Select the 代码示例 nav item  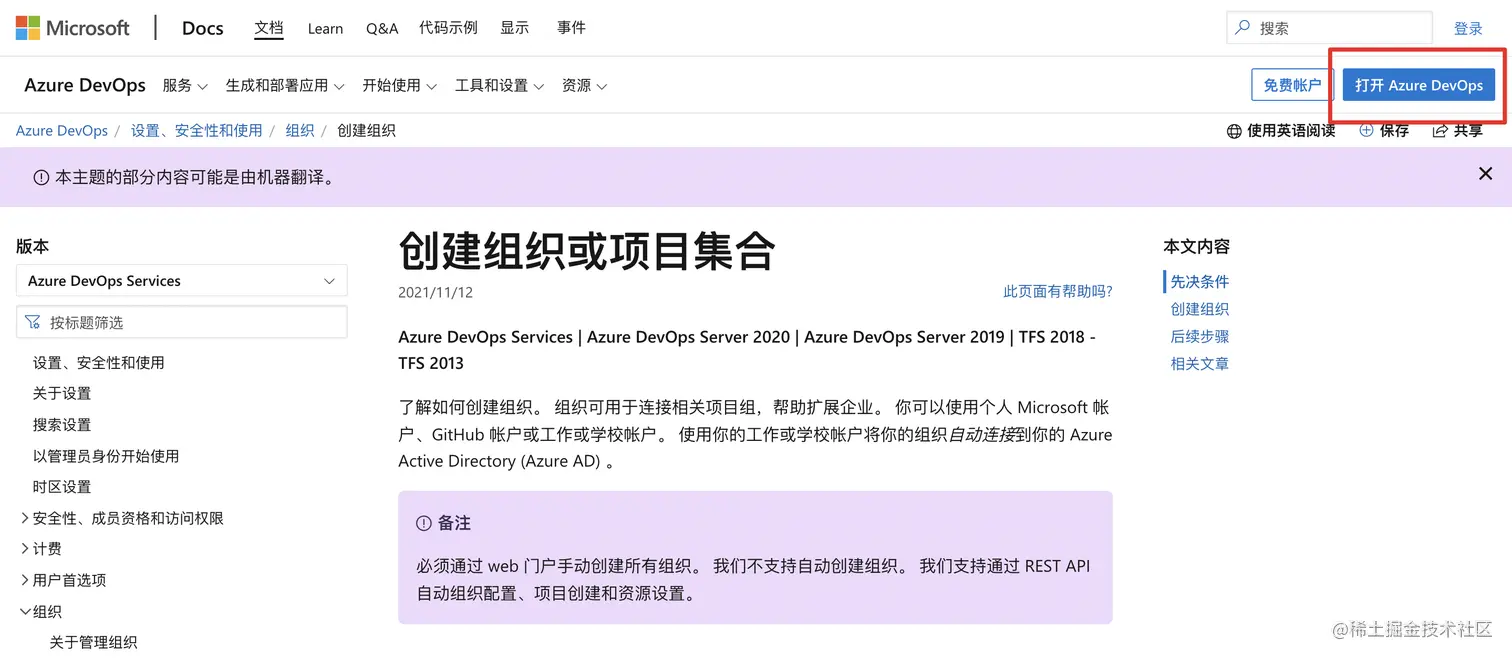[x=448, y=28]
